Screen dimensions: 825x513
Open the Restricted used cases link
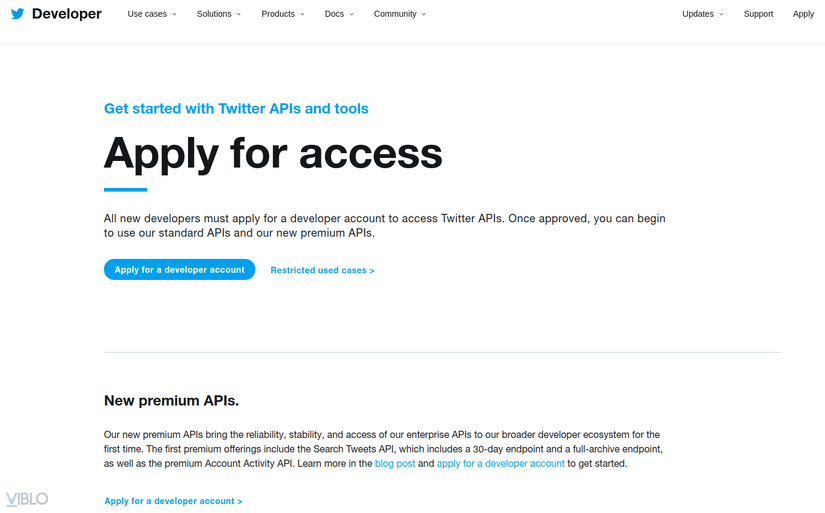click(322, 270)
